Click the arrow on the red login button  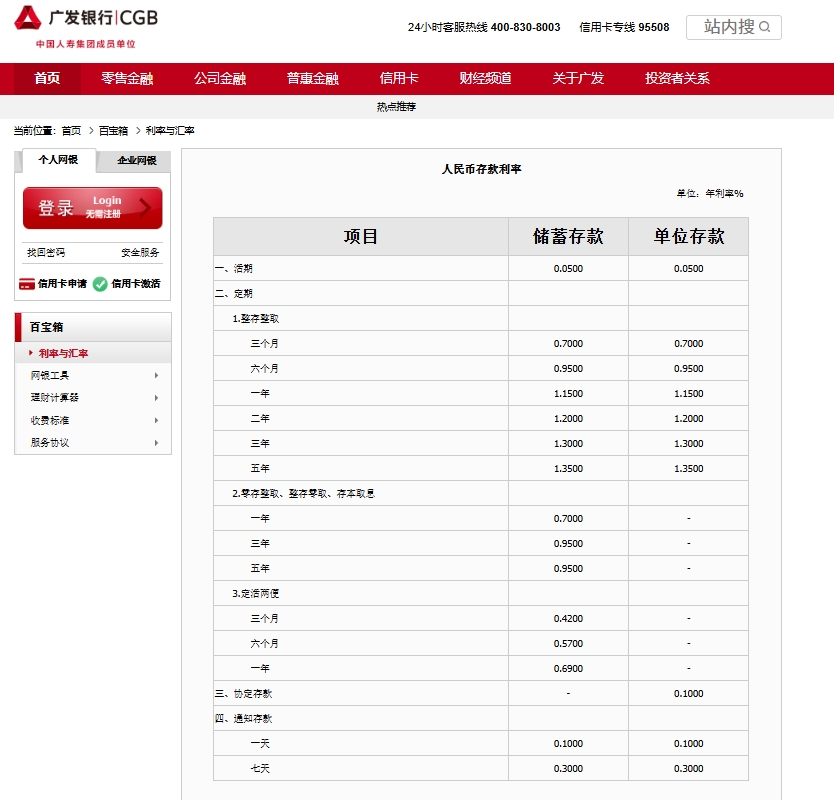click(145, 207)
